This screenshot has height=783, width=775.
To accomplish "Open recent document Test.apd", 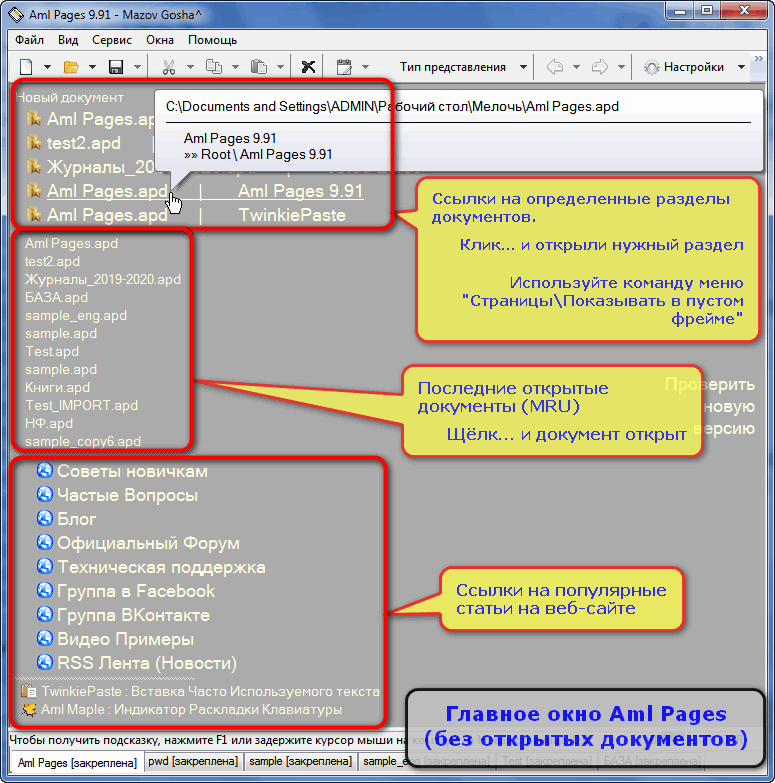I will coord(52,351).
